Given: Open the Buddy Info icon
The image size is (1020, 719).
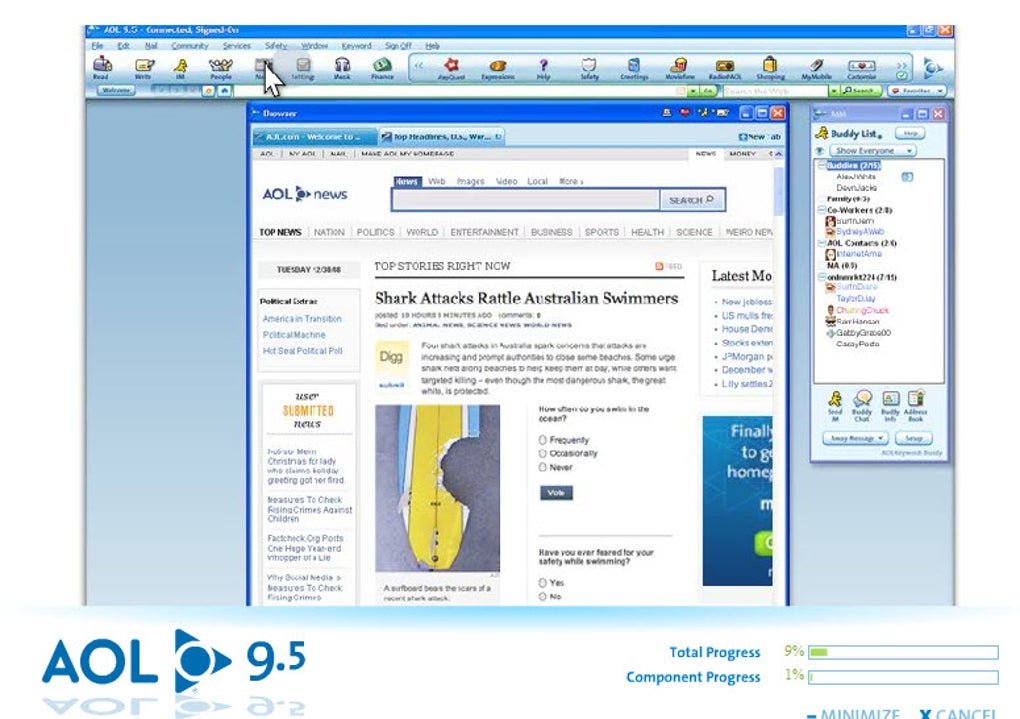Looking at the screenshot, I should [x=890, y=406].
